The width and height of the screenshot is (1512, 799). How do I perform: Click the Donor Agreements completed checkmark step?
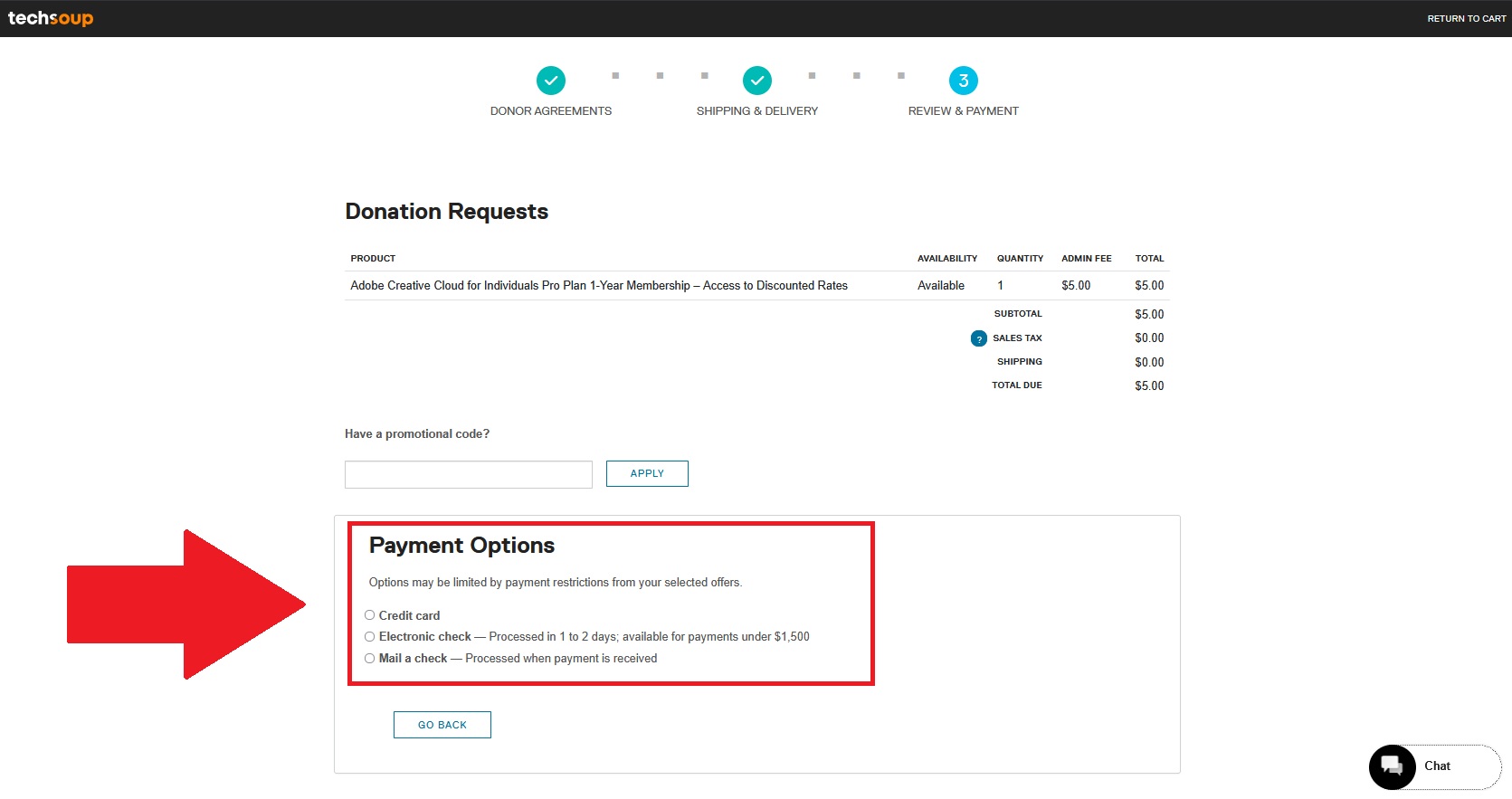click(551, 81)
